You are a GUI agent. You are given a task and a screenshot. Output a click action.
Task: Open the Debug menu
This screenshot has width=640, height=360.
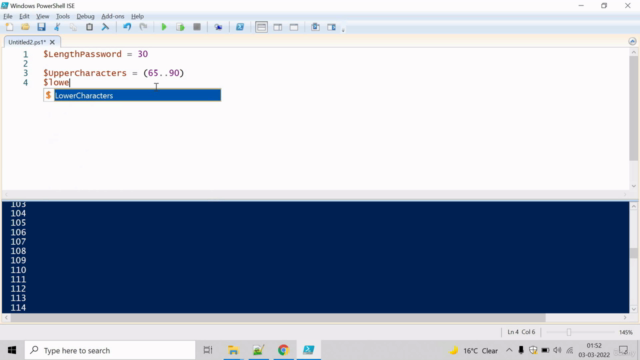[85, 16]
